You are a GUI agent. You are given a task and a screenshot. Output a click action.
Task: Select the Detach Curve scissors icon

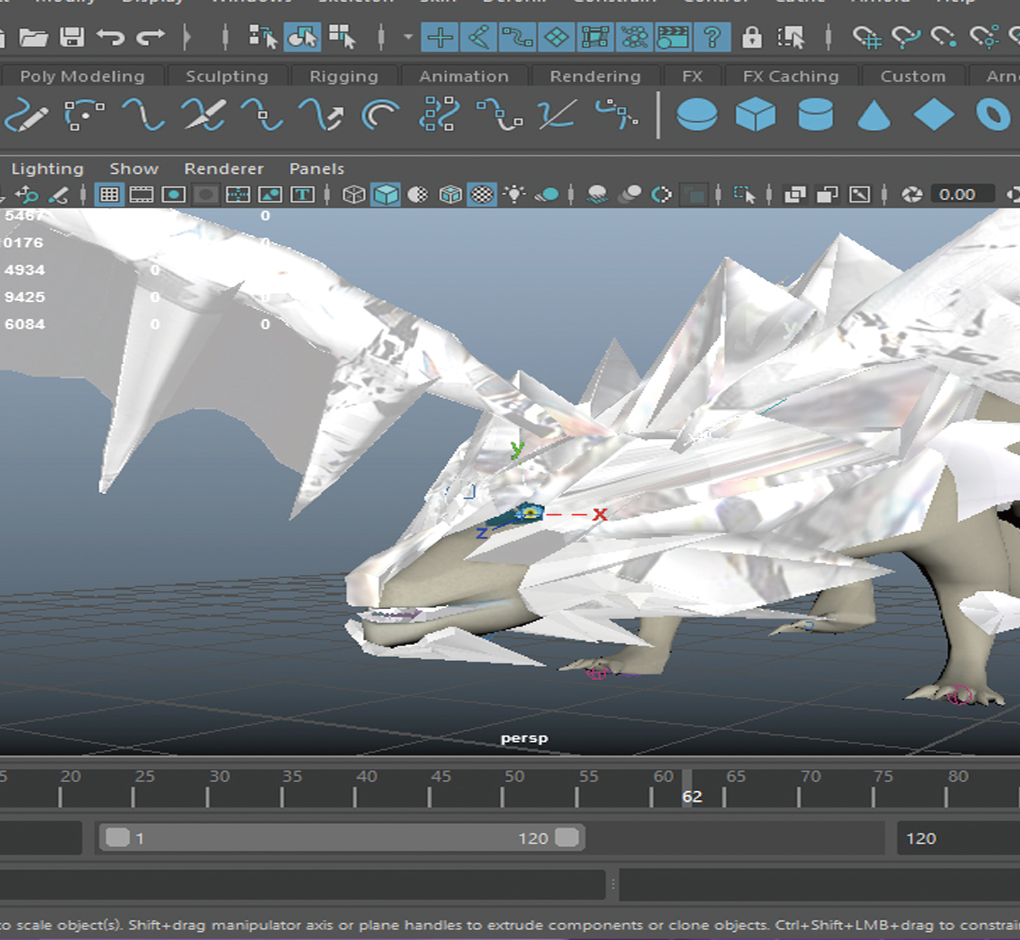(204, 114)
